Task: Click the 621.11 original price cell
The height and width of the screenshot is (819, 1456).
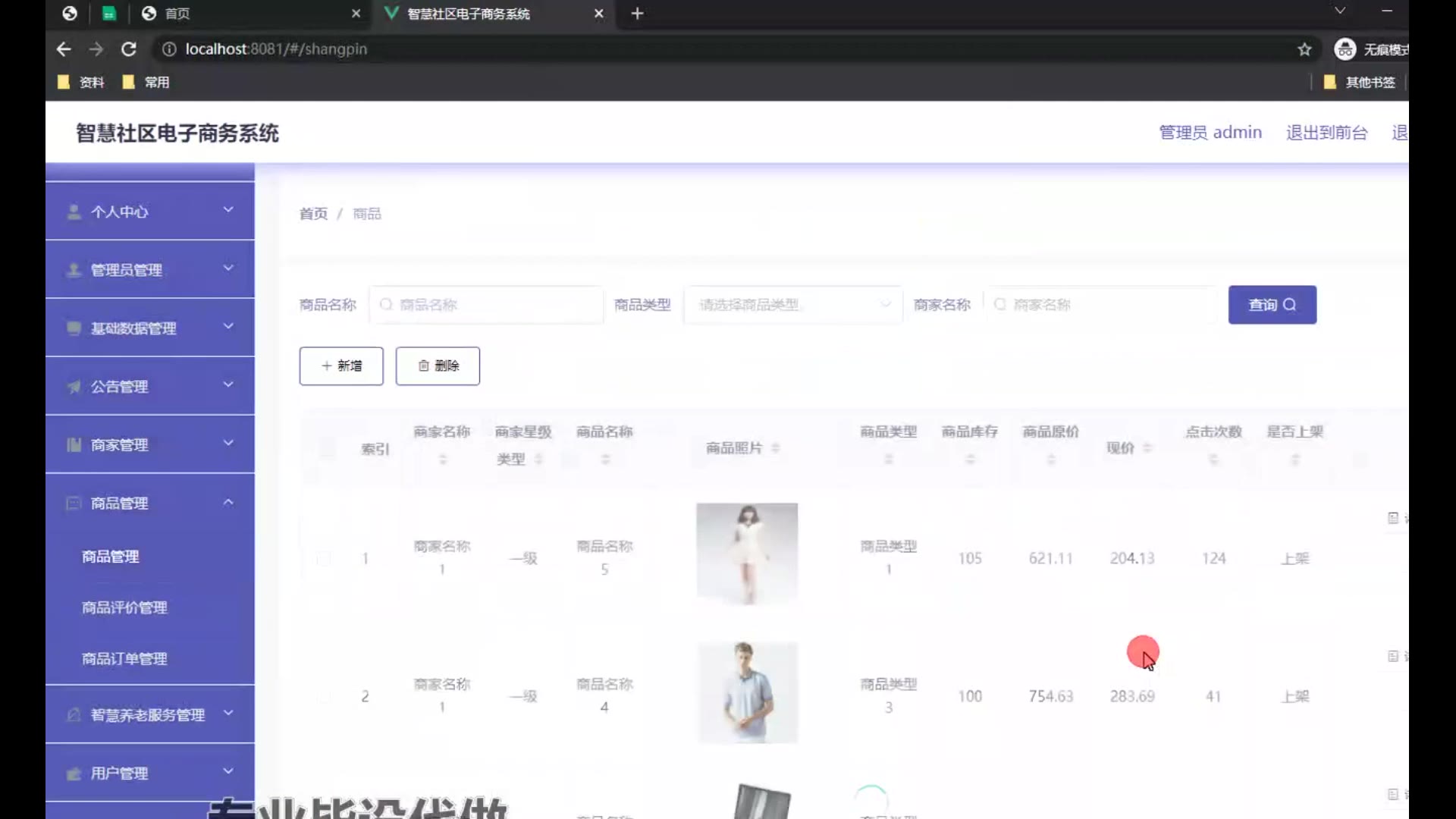Action: pos(1051,558)
